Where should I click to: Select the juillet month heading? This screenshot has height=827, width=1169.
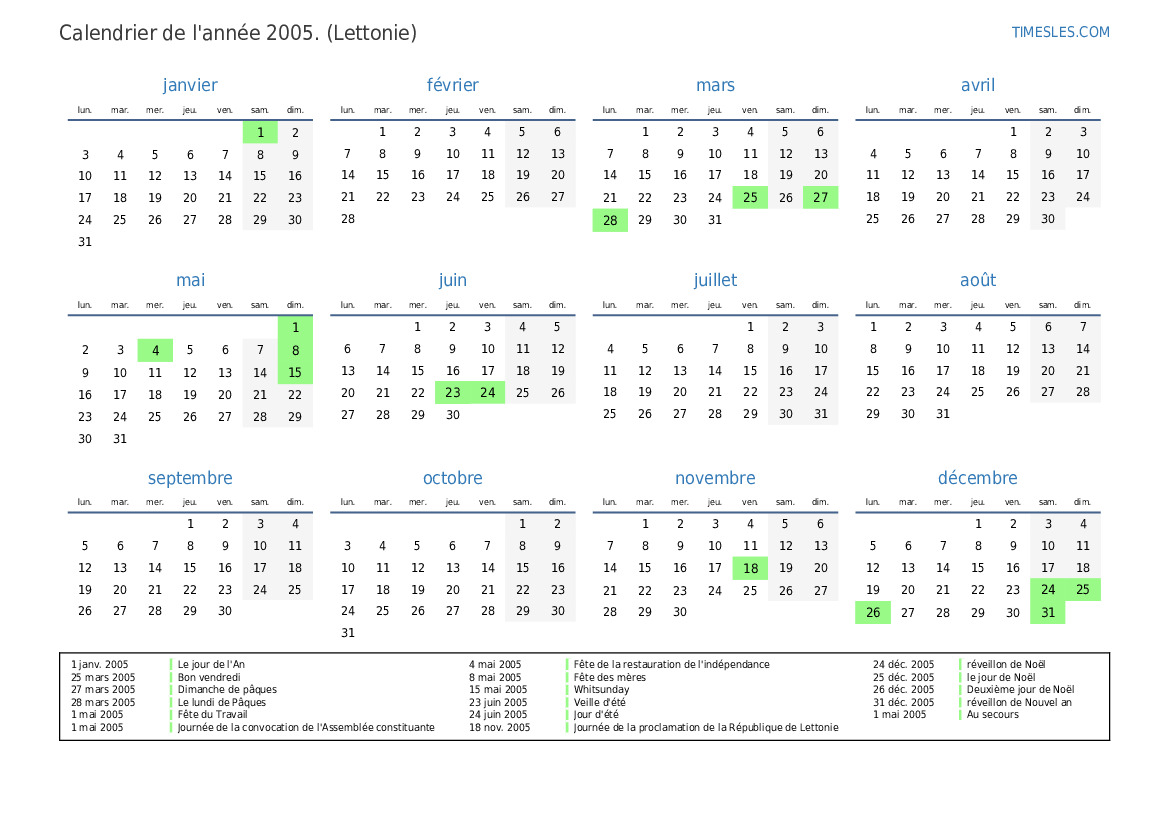[715, 281]
